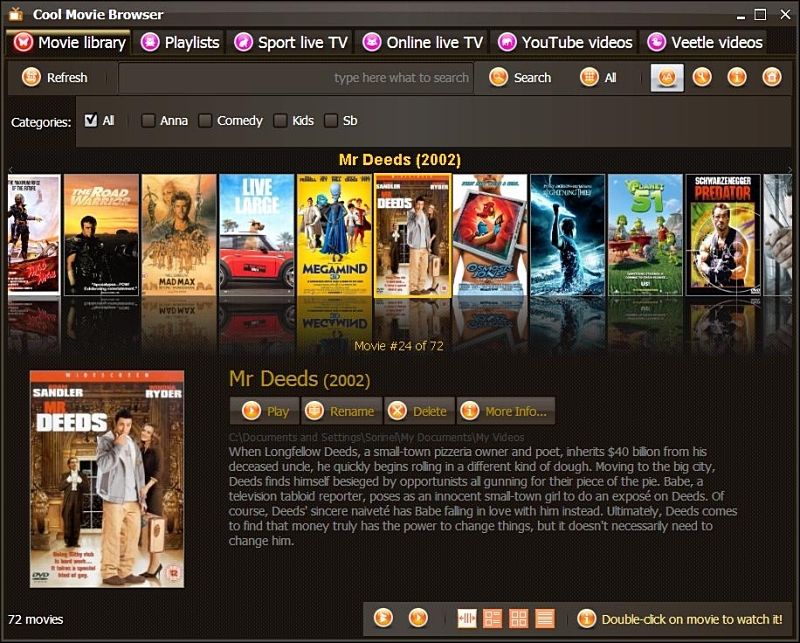Open More Info for Mr Deeds
This screenshot has height=643, width=800.
click(x=508, y=410)
